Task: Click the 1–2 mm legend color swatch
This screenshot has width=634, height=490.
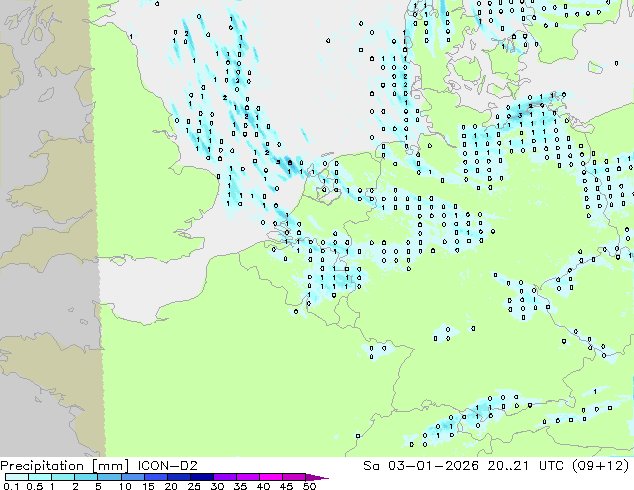Action: (x=63, y=477)
